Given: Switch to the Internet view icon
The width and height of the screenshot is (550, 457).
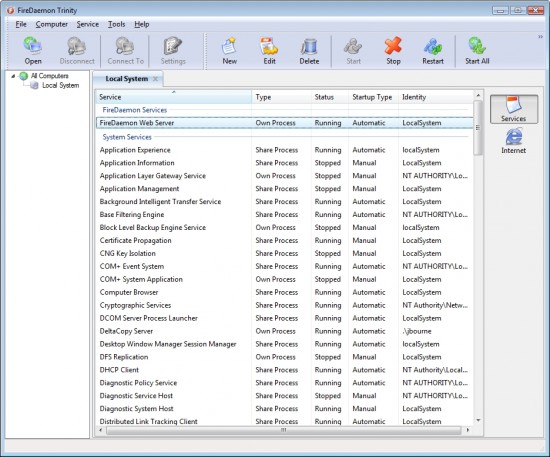Looking at the screenshot, I should click(513, 141).
